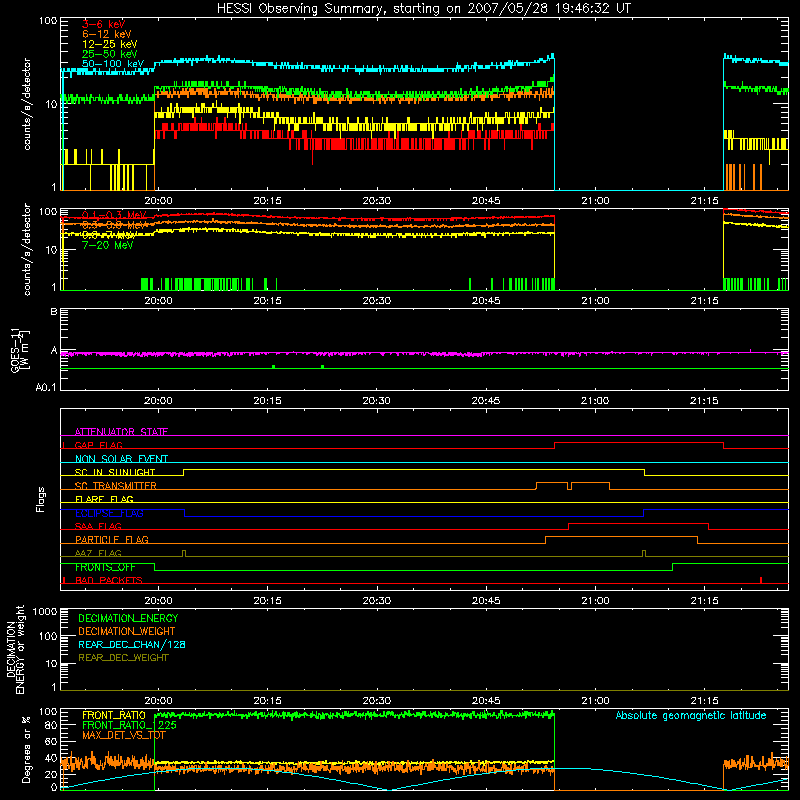Click the green FRONT_RATIO_1225 legend label
The width and height of the screenshot is (800, 800).
(x=129, y=725)
